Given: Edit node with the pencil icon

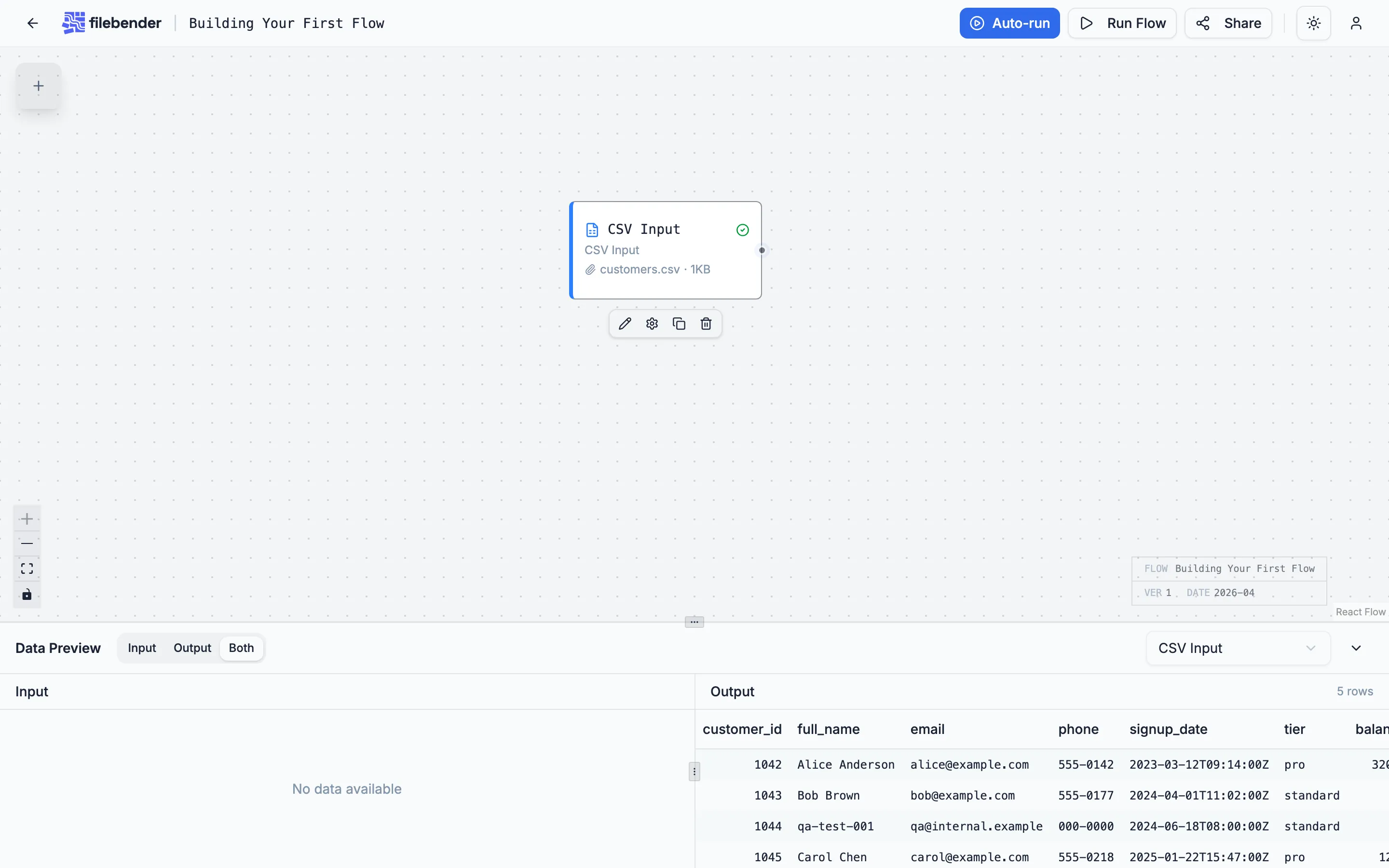Looking at the screenshot, I should click(x=625, y=324).
